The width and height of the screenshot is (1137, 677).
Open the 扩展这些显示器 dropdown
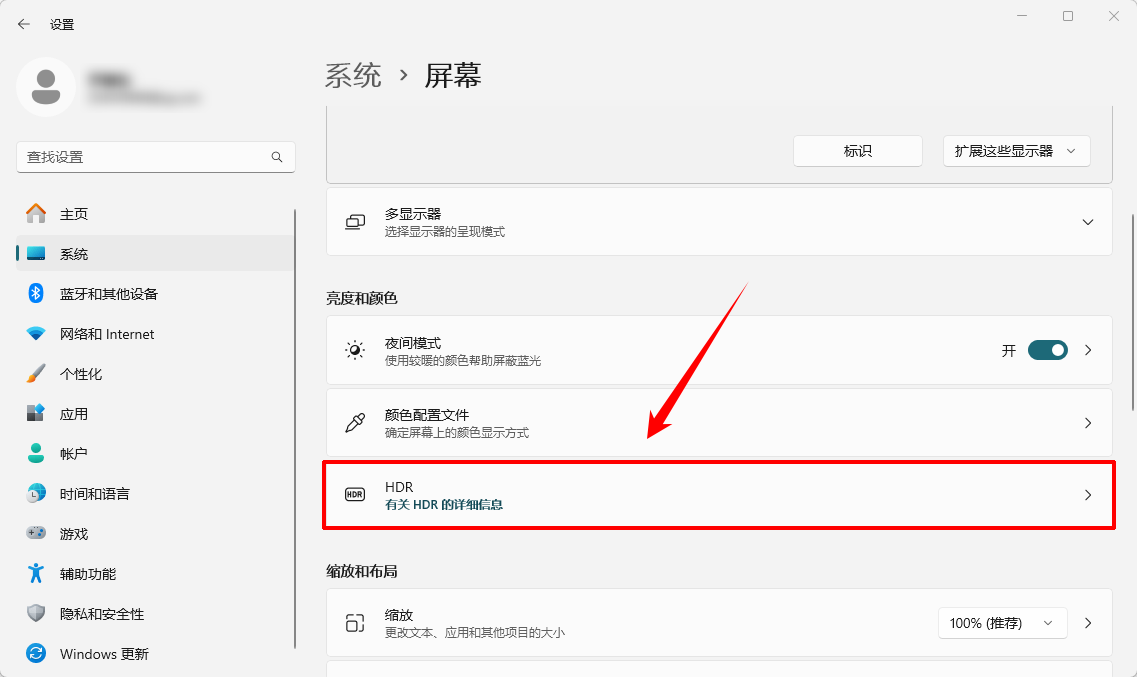pyautogui.click(x=1017, y=151)
